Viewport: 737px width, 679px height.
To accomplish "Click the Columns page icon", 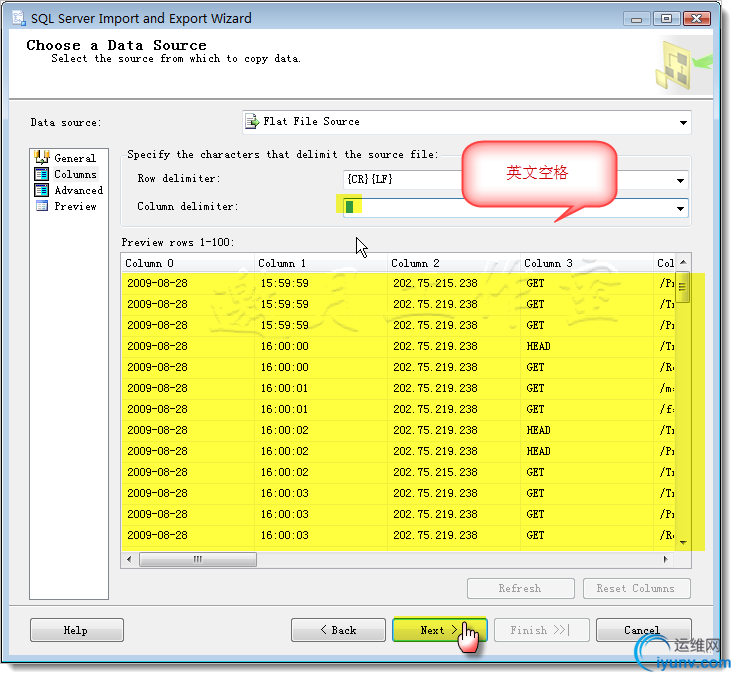I will pyautogui.click(x=42, y=174).
